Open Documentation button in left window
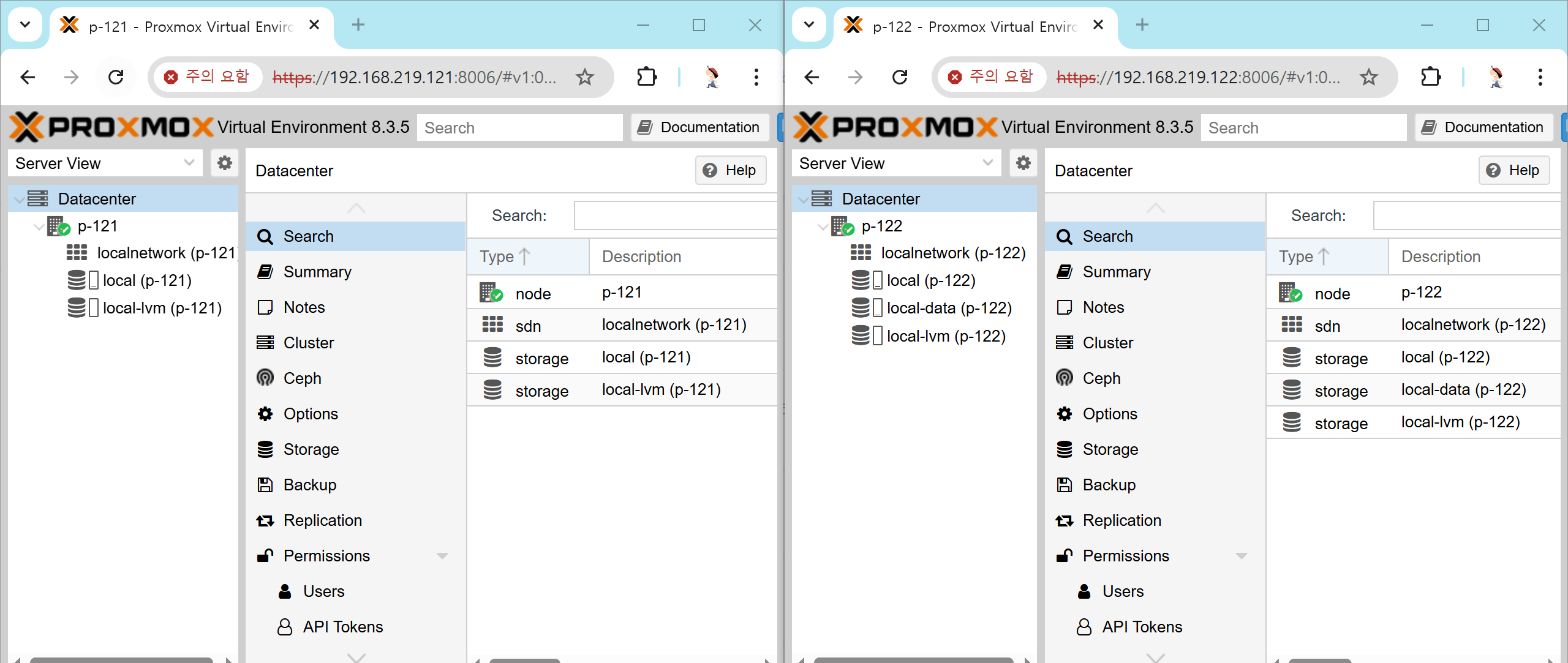The width and height of the screenshot is (1568, 663). pyautogui.click(x=699, y=127)
